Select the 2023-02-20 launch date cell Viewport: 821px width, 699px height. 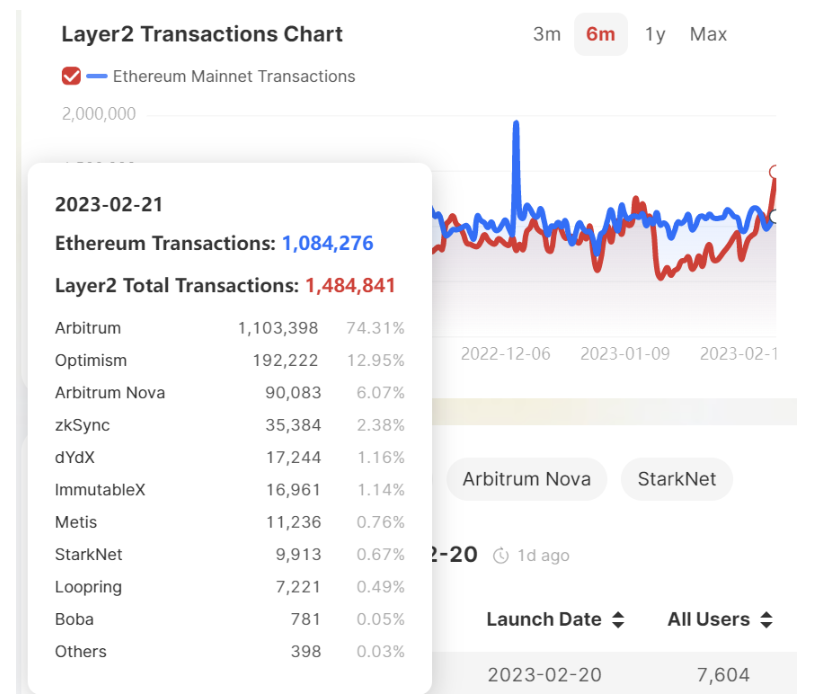point(545,675)
